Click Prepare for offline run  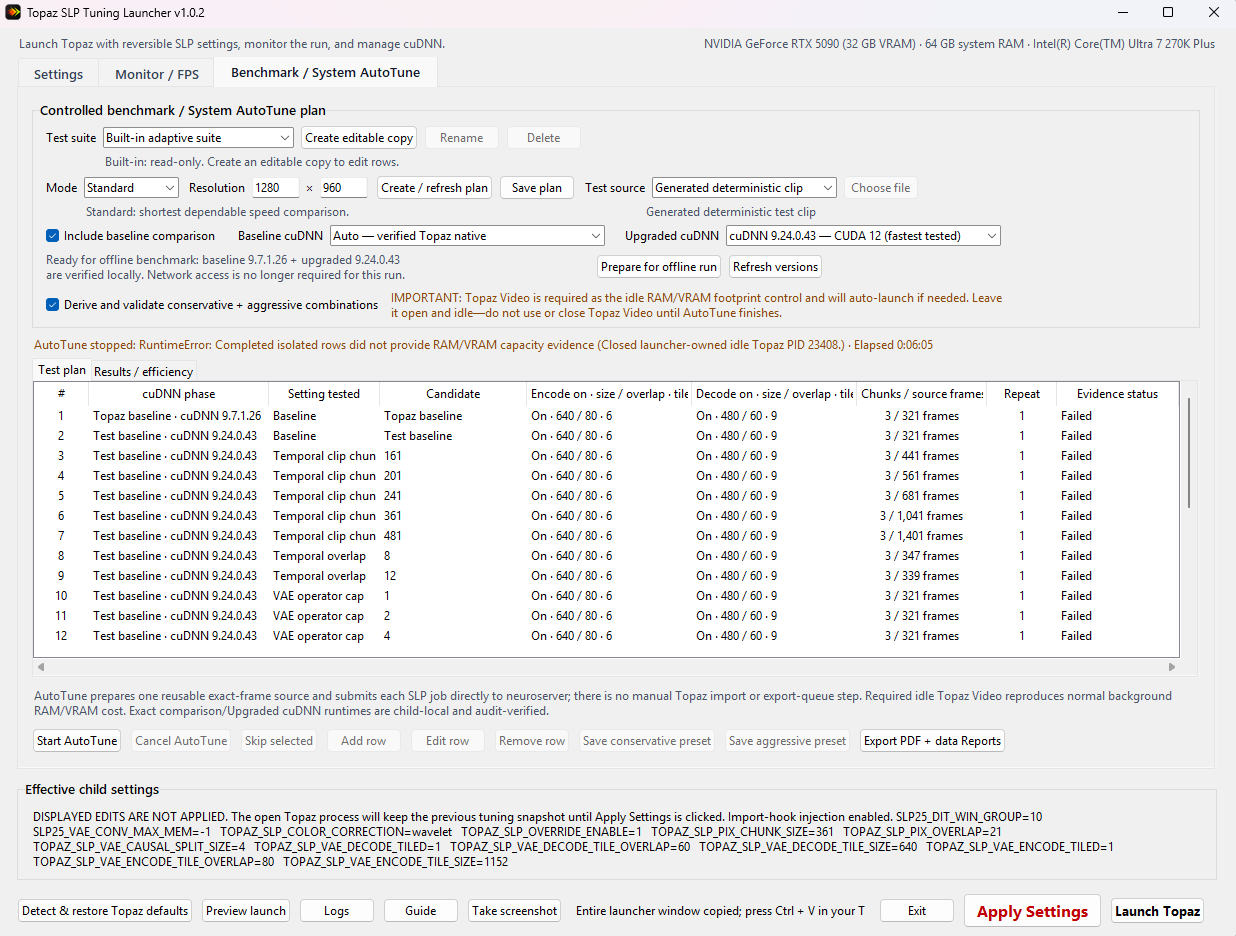(x=659, y=267)
